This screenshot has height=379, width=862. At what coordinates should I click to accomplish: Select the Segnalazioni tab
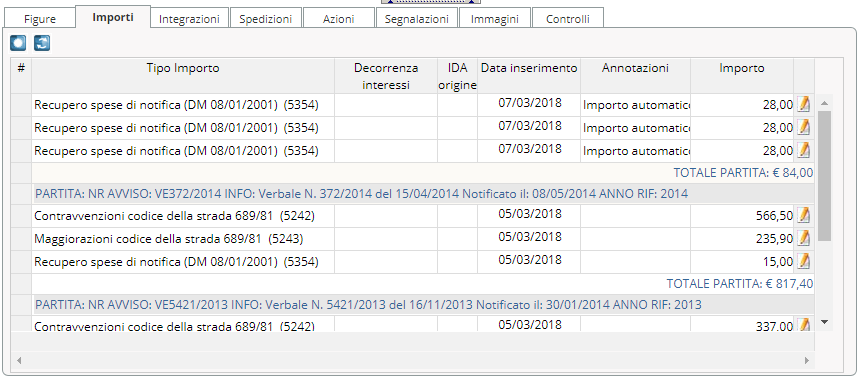[x=417, y=19]
